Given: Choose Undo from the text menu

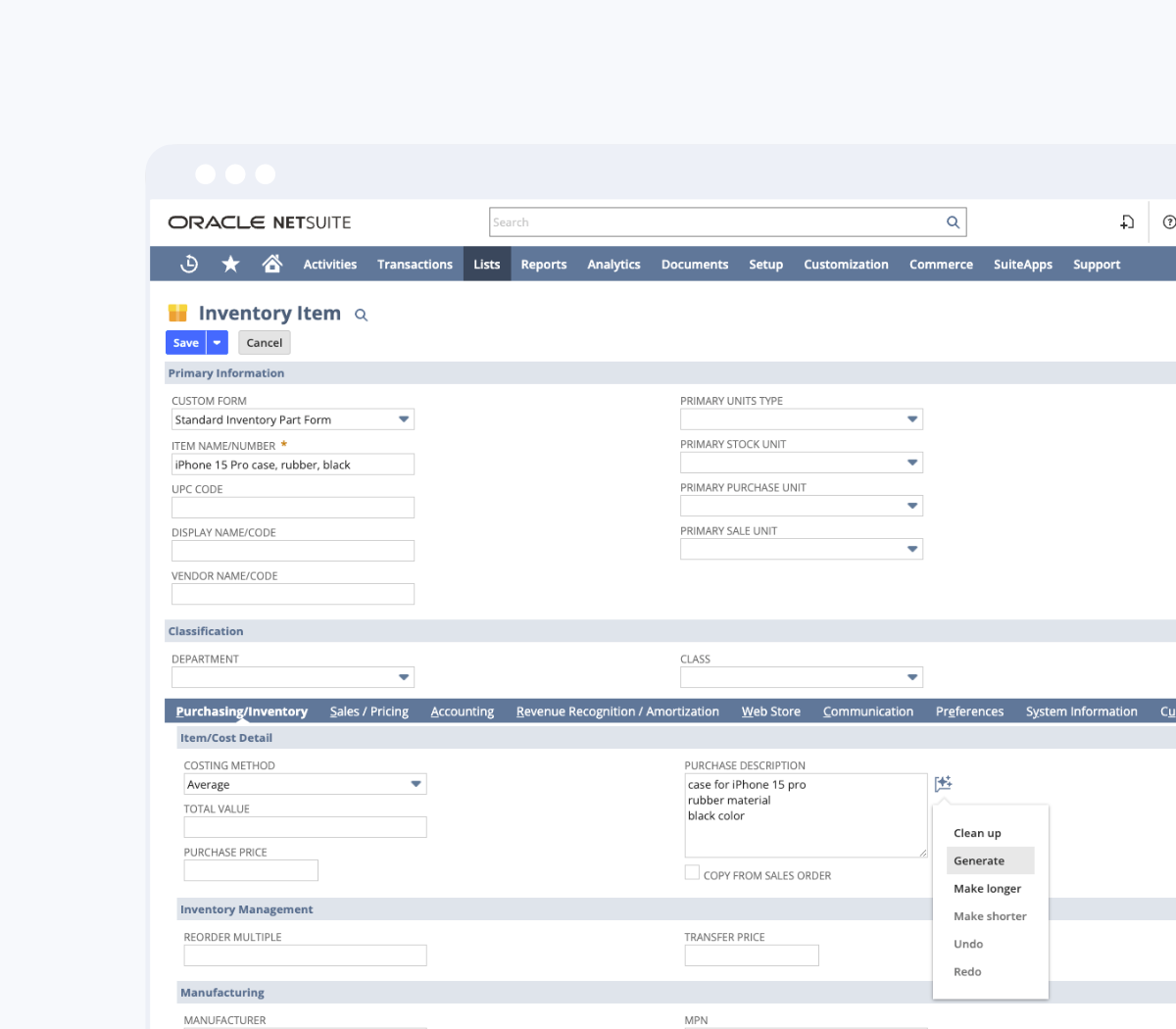Looking at the screenshot, I should [991, 944].
